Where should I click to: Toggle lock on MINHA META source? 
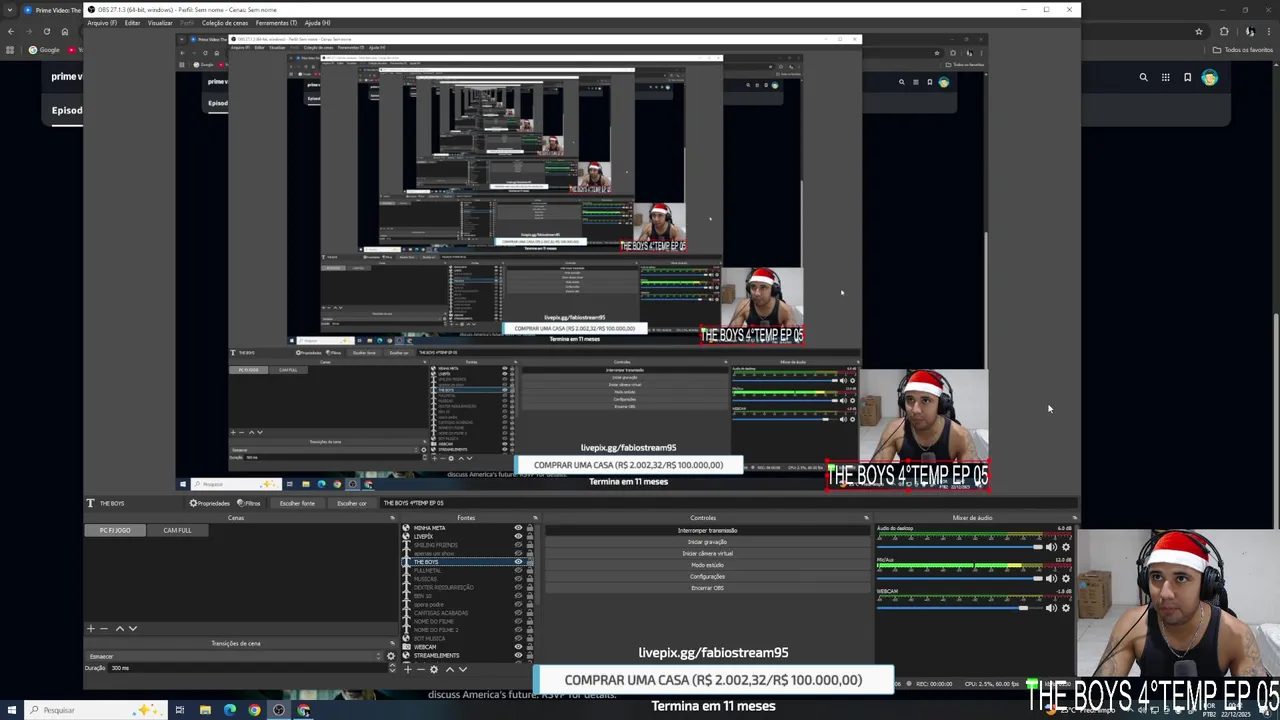click(529, 528)
